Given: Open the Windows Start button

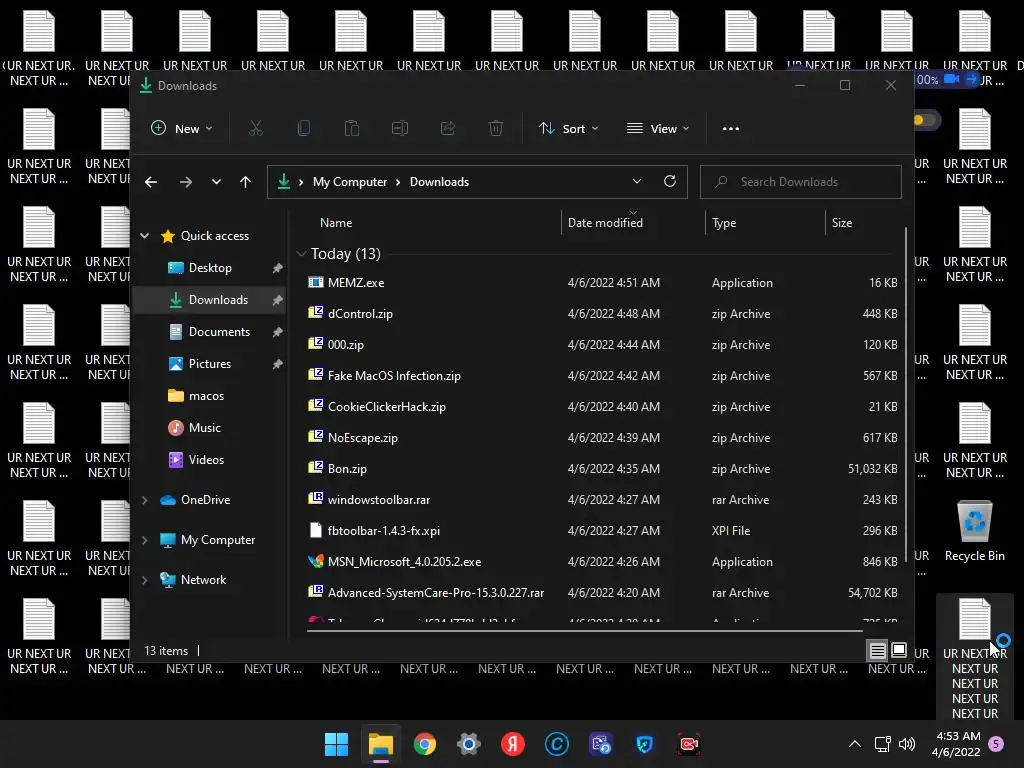Looking at the screenshot, I should coord(336,744).
